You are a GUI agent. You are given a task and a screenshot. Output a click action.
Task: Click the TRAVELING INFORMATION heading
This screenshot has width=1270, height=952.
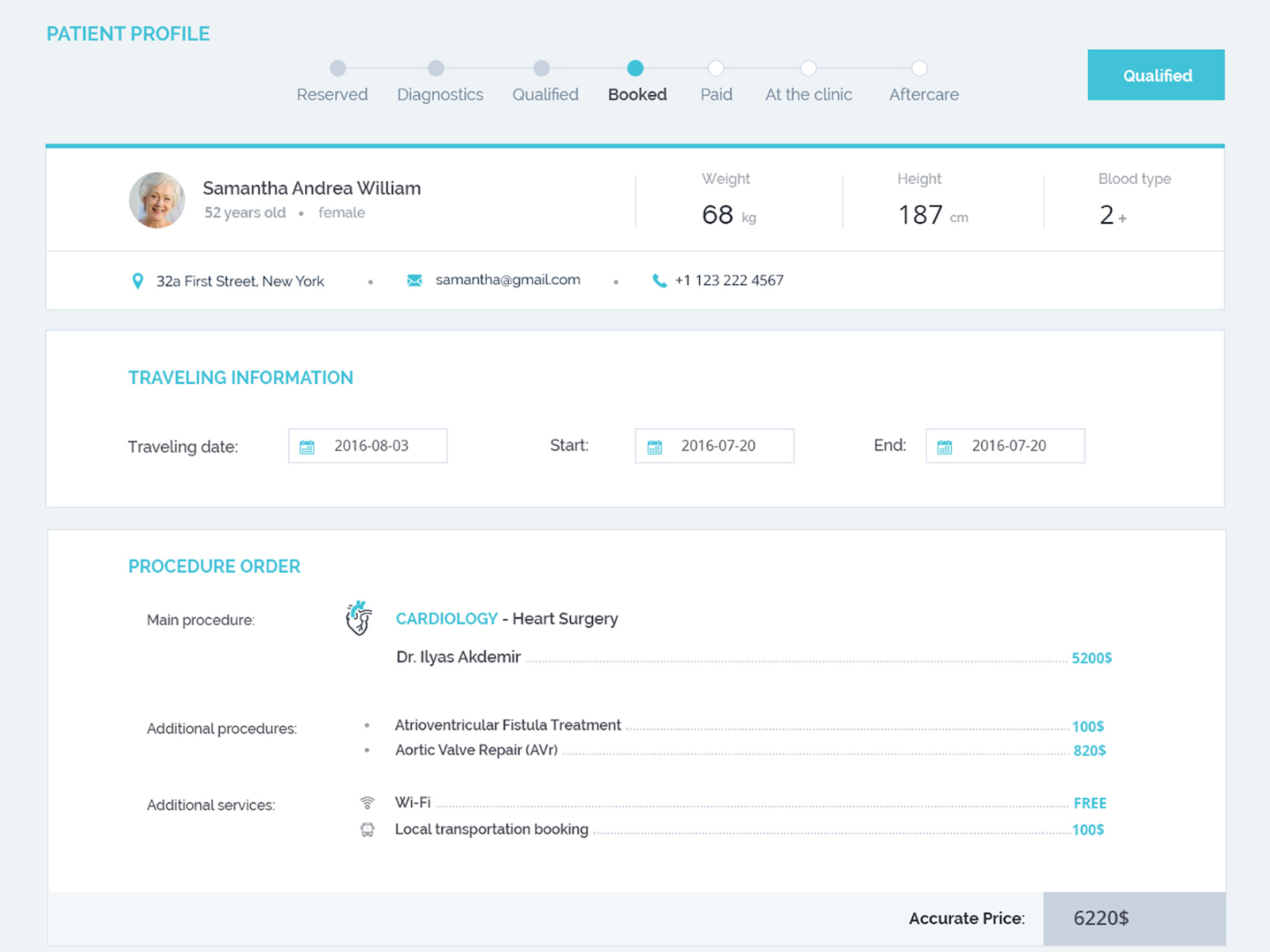click(x=241, y=378)
